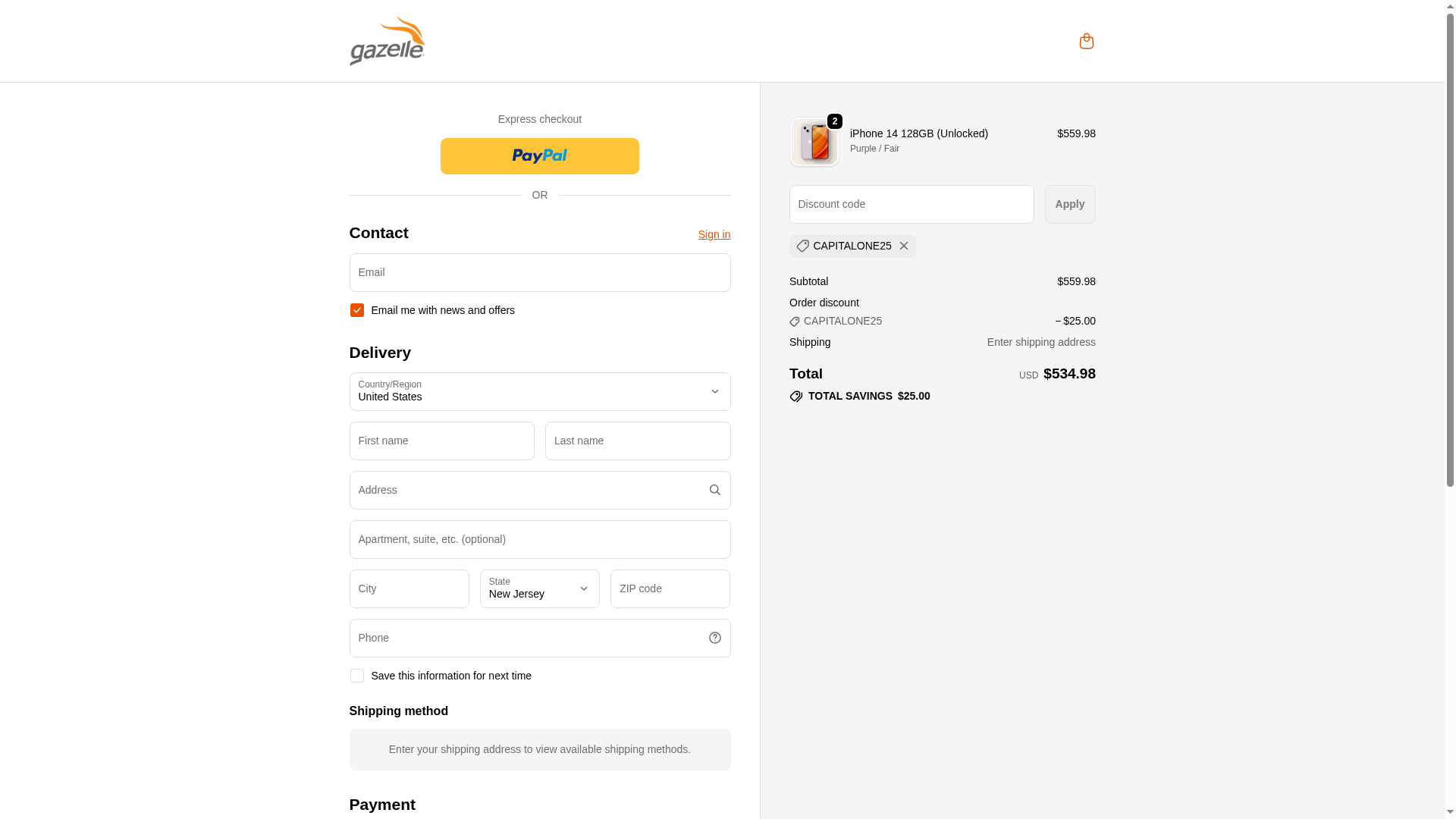Screen dimensions: 1456x819
Task: Select the ZIP code input
Action: [x=670, y=588]
